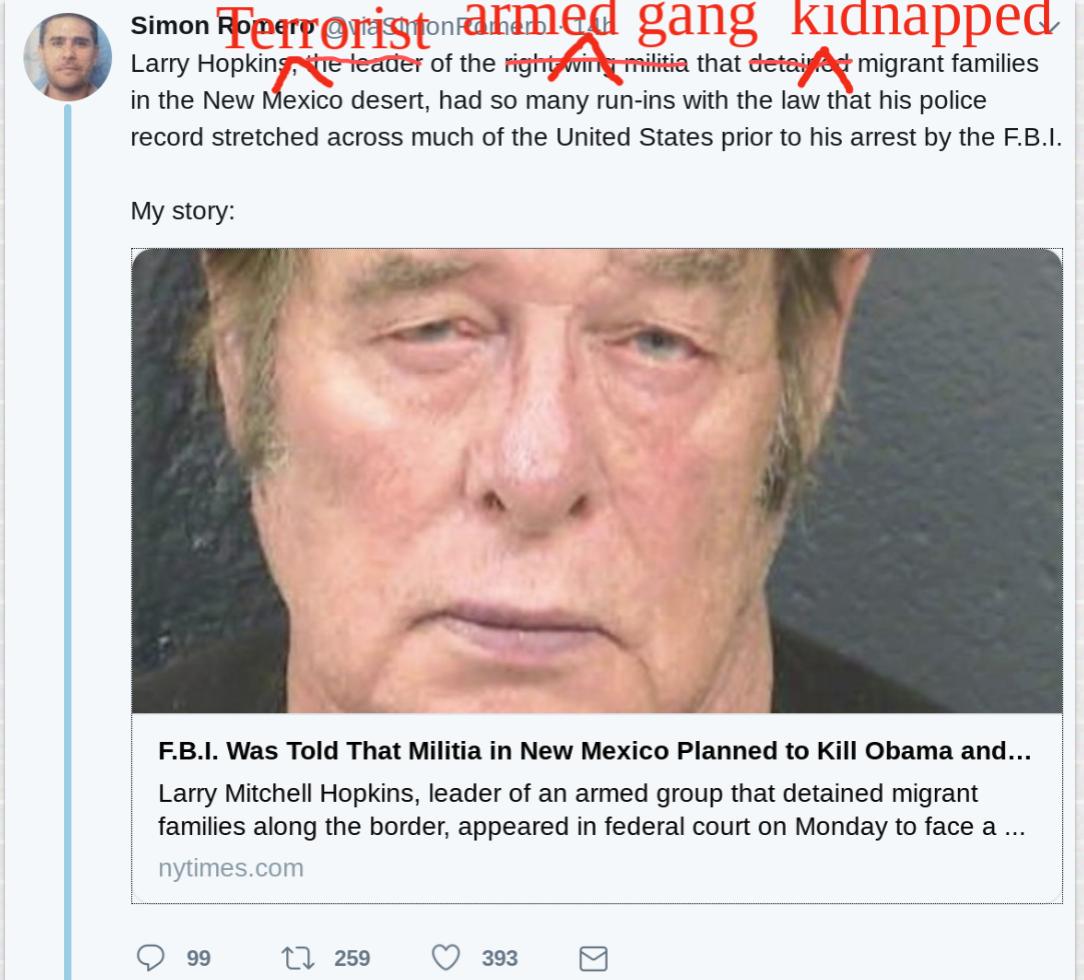Screen dimensions: 1084x980
Task: Visit the nytimes.com source link
Action: [x=231, y=868]
